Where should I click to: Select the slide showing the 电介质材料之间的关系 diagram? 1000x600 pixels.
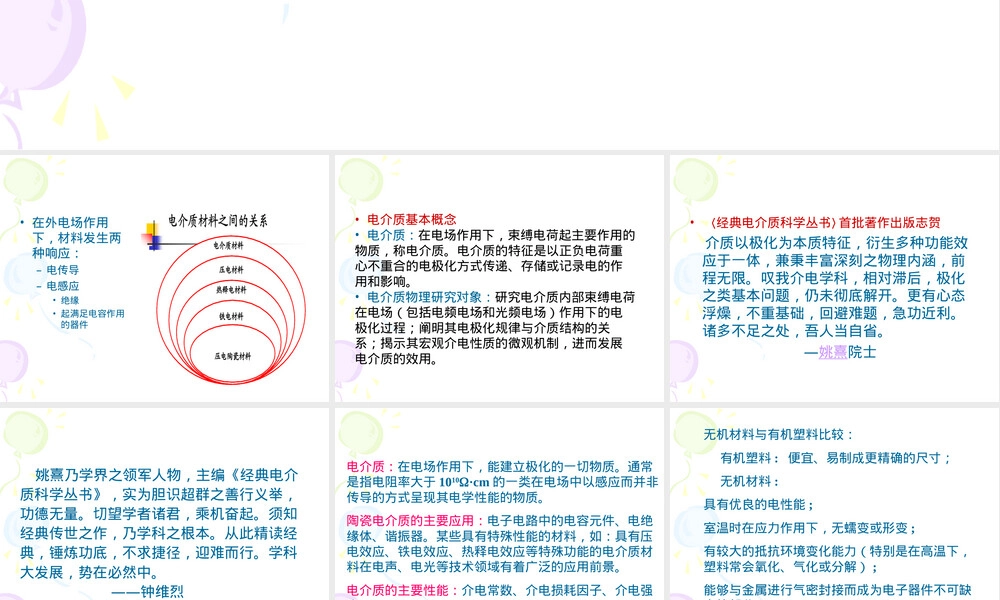pos(165,278)
